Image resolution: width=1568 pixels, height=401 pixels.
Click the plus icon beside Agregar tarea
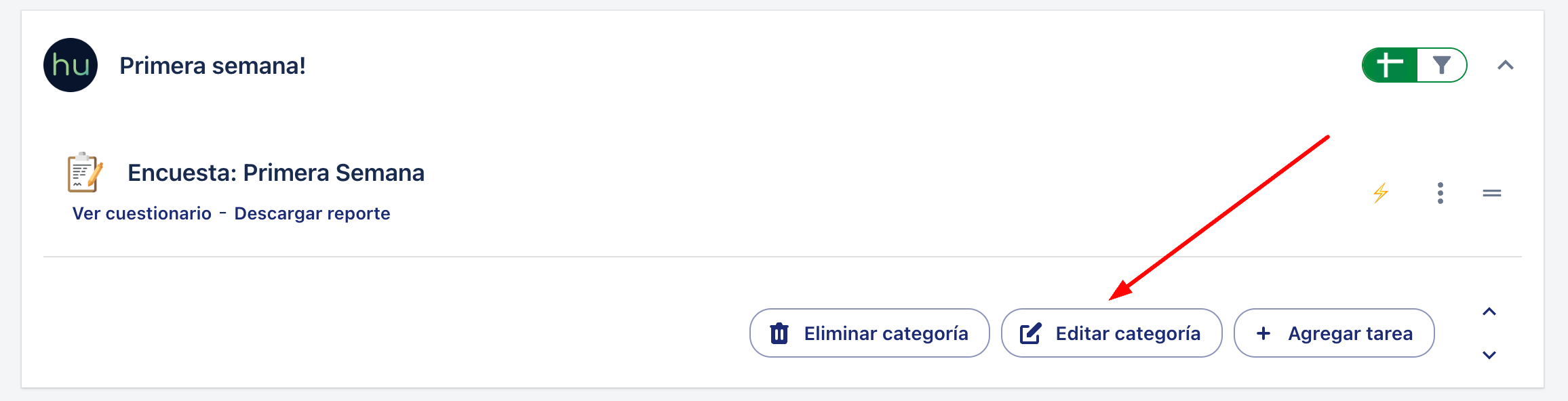point(1263,333)
